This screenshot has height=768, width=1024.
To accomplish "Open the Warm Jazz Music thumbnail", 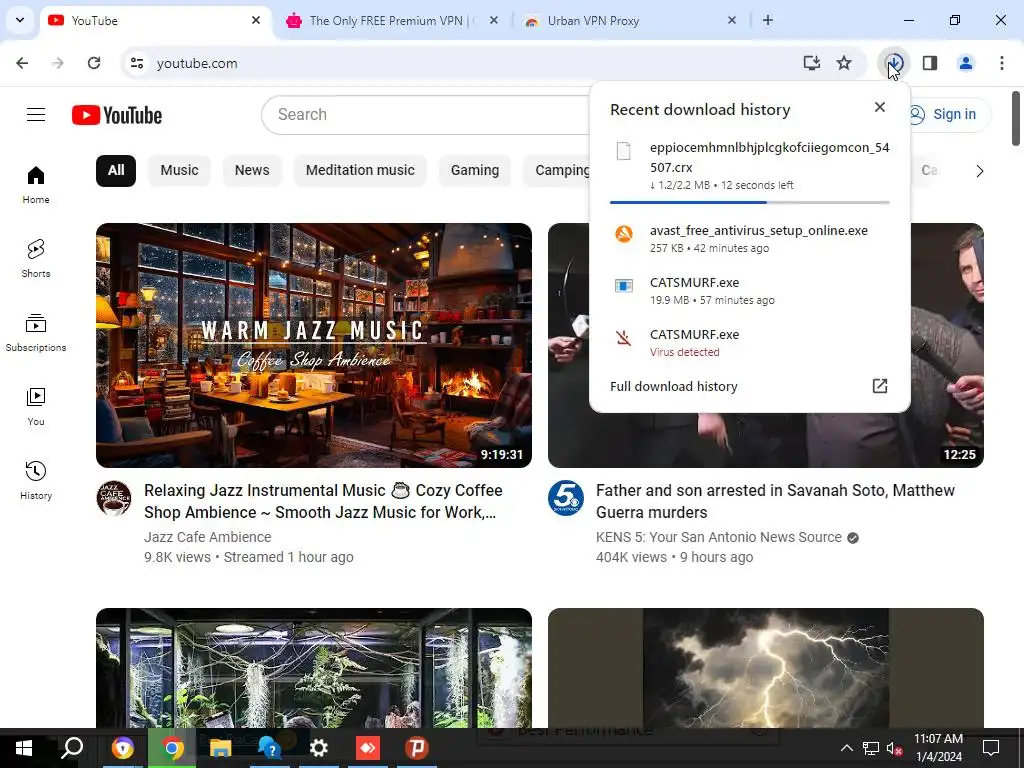I will click(313, 345).
